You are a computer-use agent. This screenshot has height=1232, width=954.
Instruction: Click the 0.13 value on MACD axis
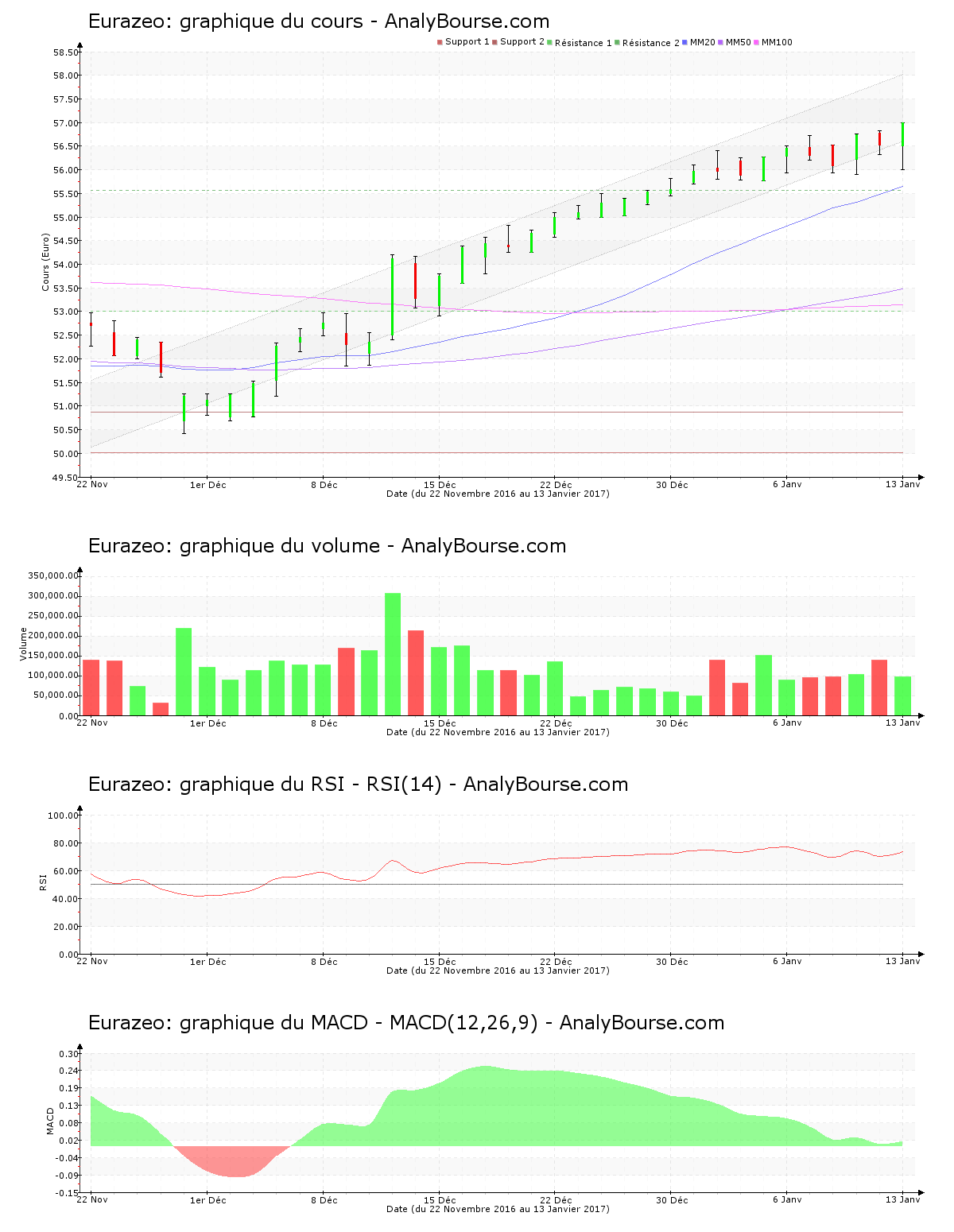click(x=69, y=1106)
